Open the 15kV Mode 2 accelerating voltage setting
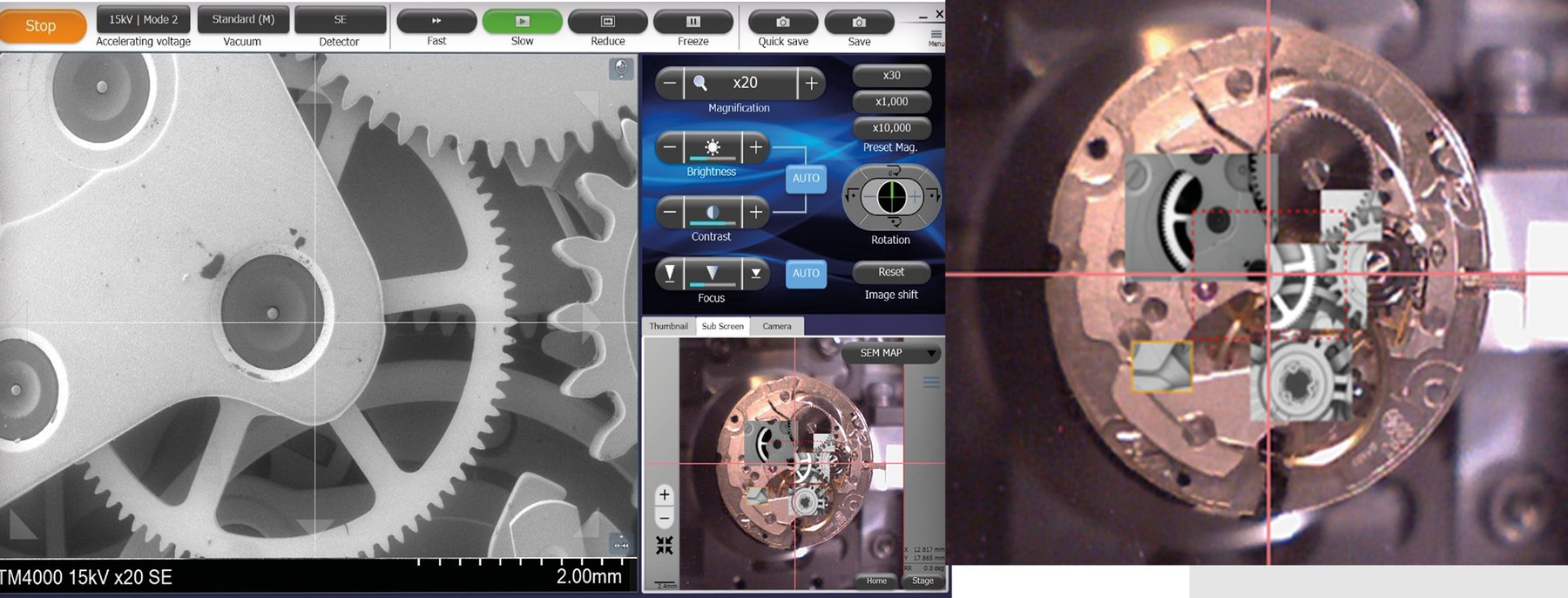The image size is (1568, 598). coord(143,19)
